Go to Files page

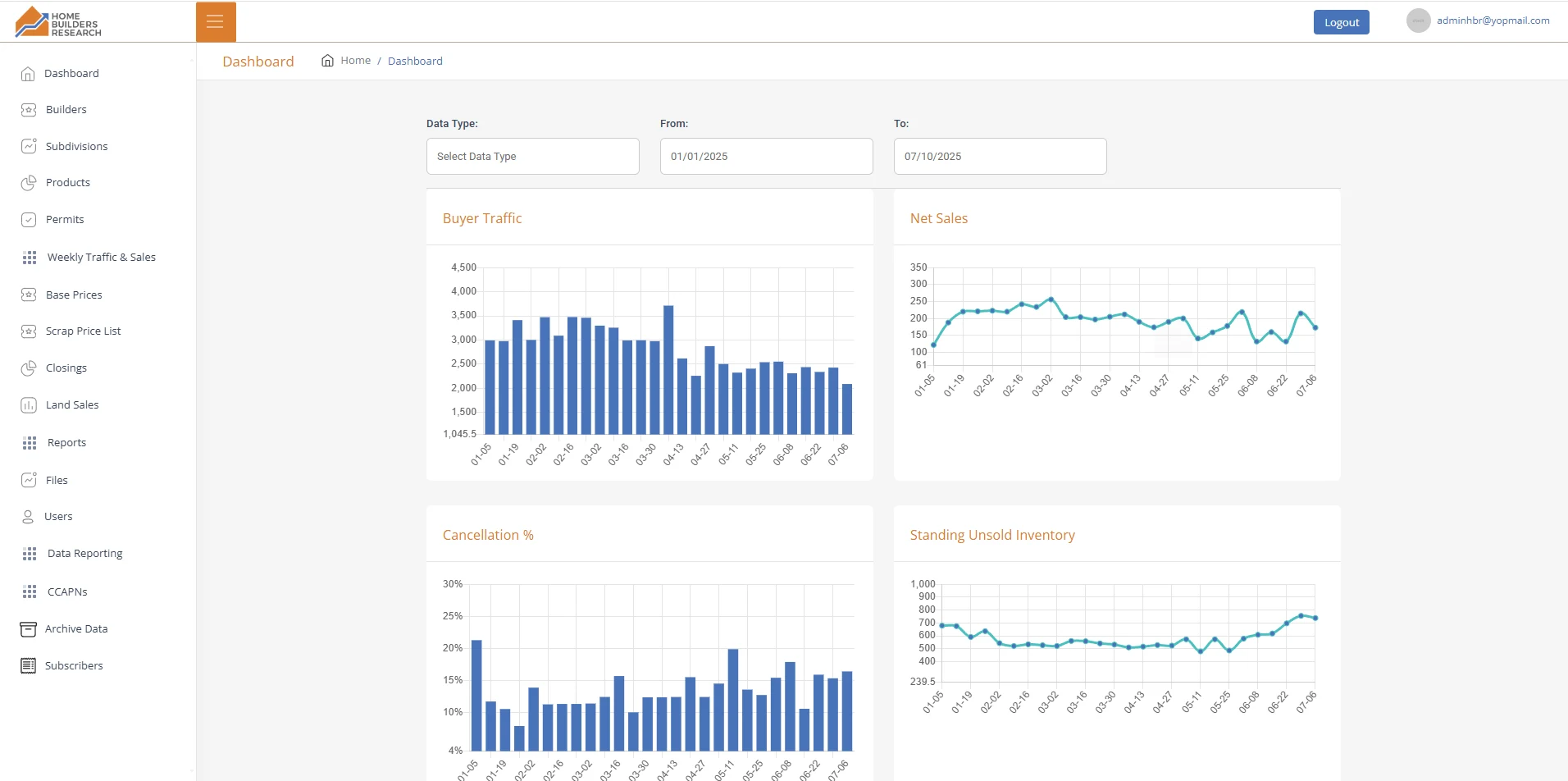point(57,480)
